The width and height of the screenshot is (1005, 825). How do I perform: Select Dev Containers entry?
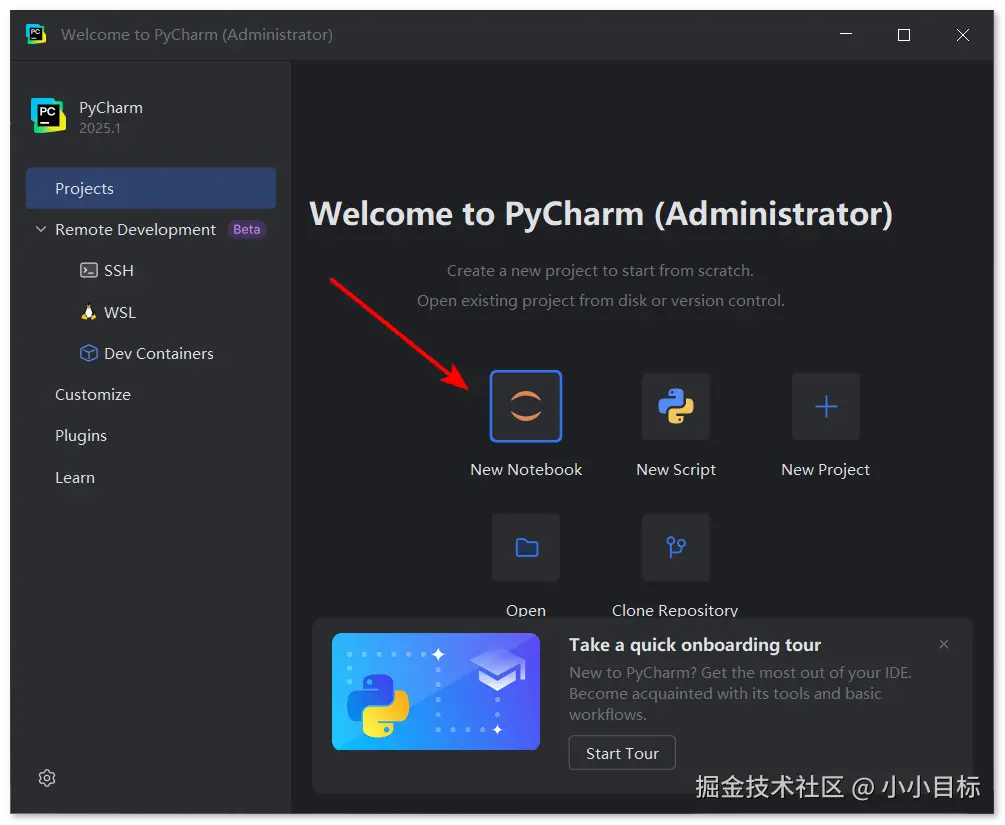158,353
